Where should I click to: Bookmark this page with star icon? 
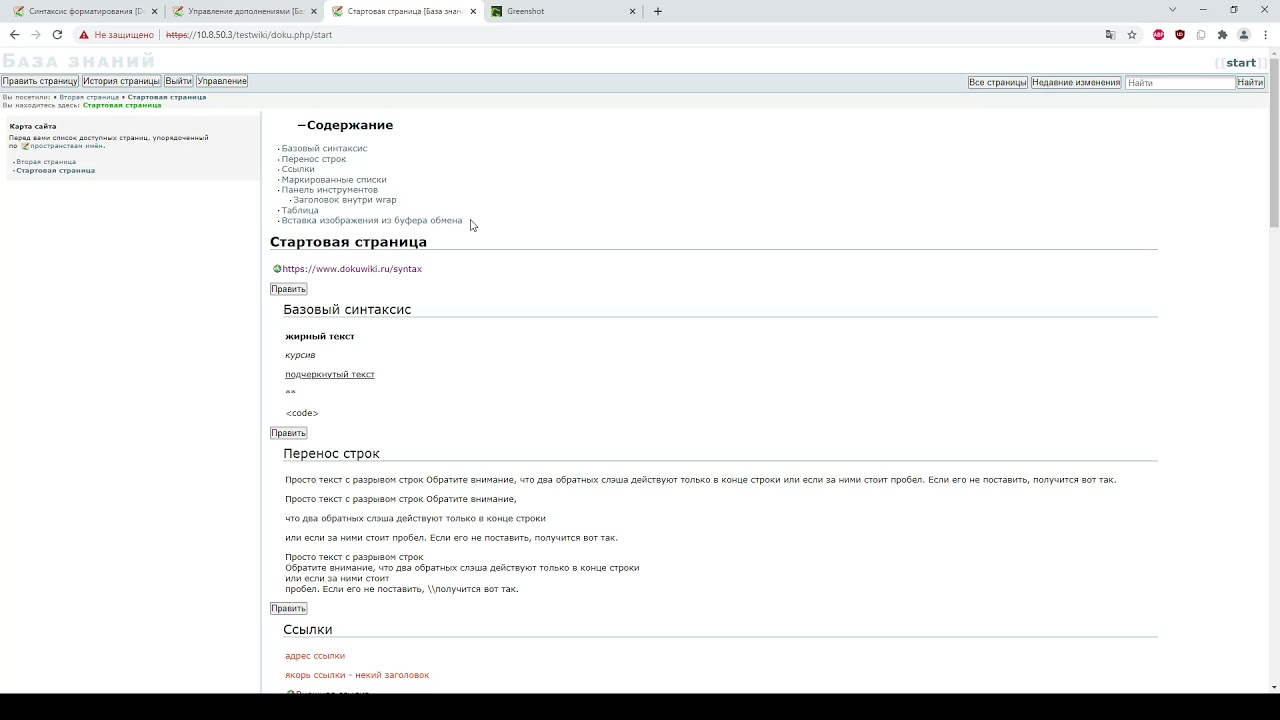pos(1132,35)
